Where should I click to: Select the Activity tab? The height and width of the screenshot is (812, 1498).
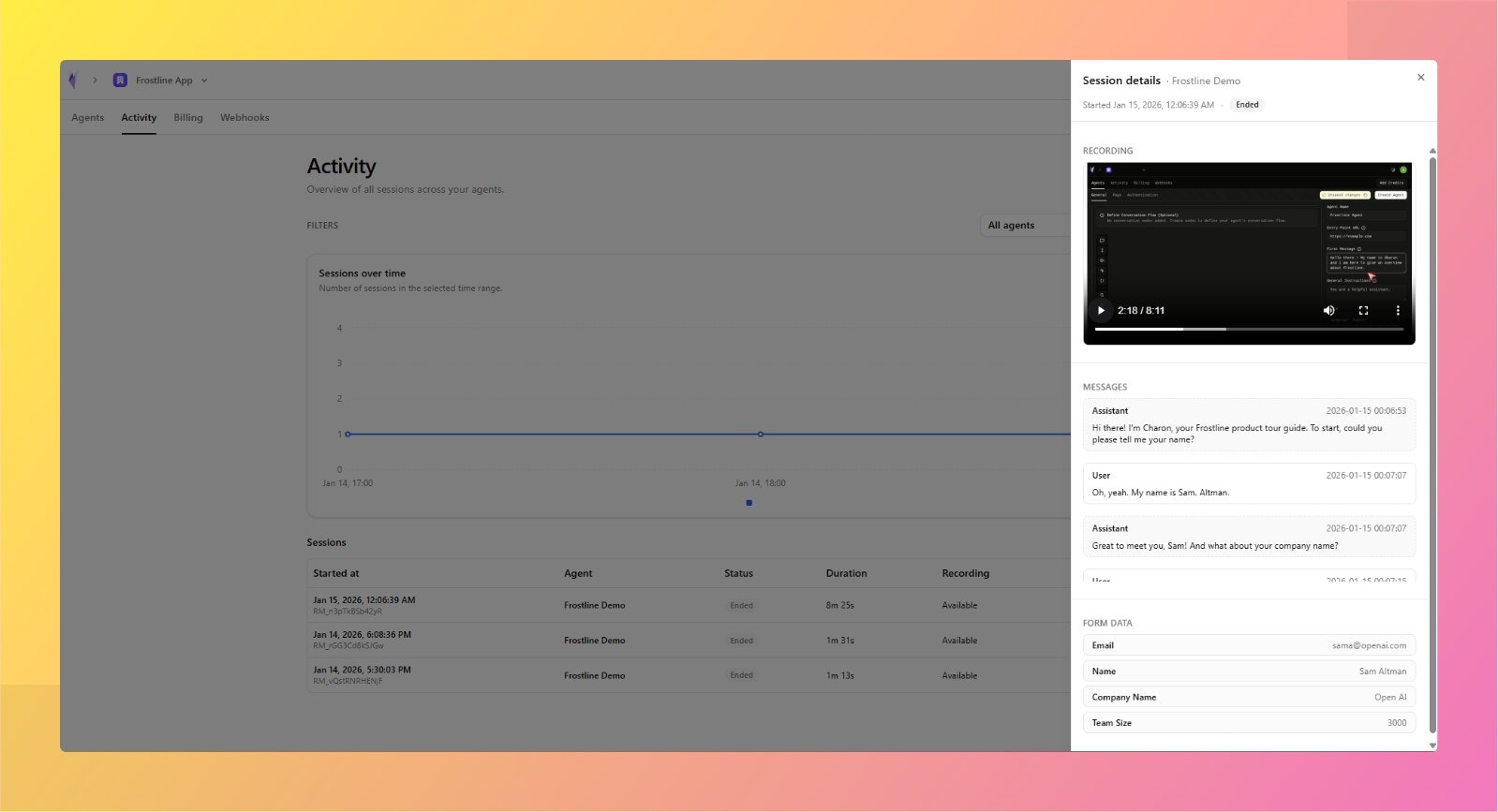[x=139, y=117]
